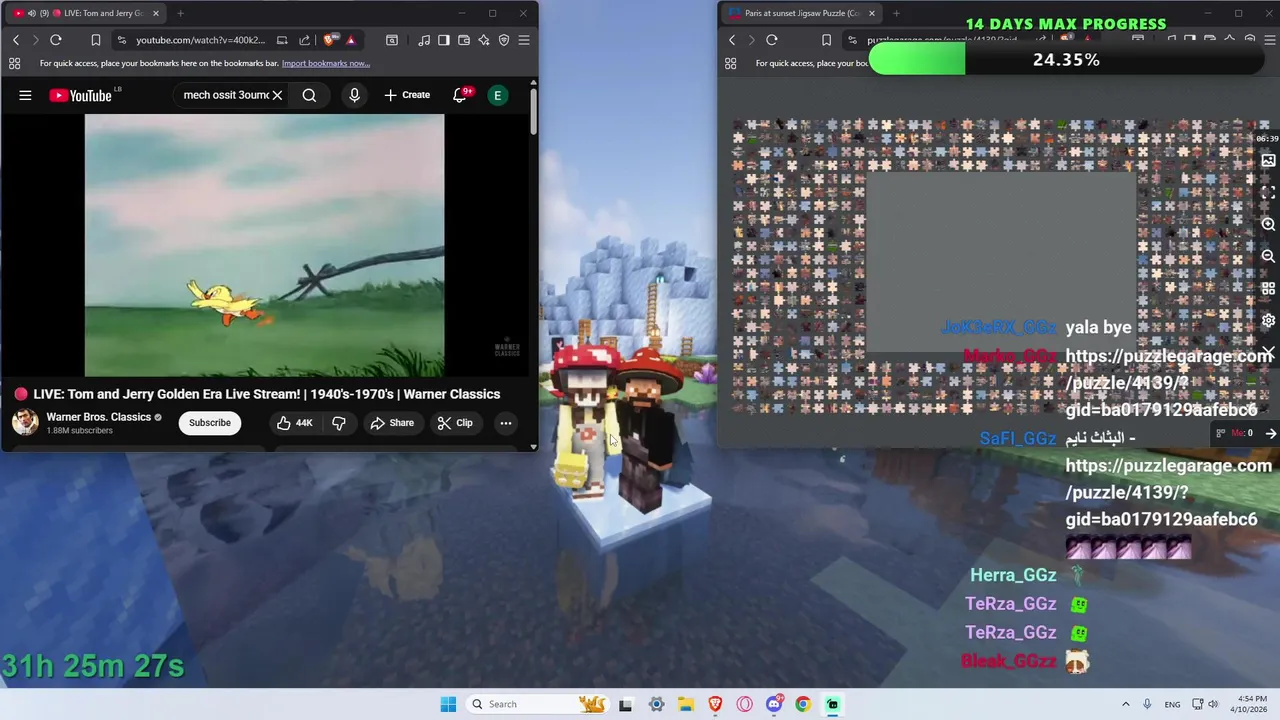Click the share page icon in YouTube address bar
This screenshot has width=1280, height=720.
(304, 40)
